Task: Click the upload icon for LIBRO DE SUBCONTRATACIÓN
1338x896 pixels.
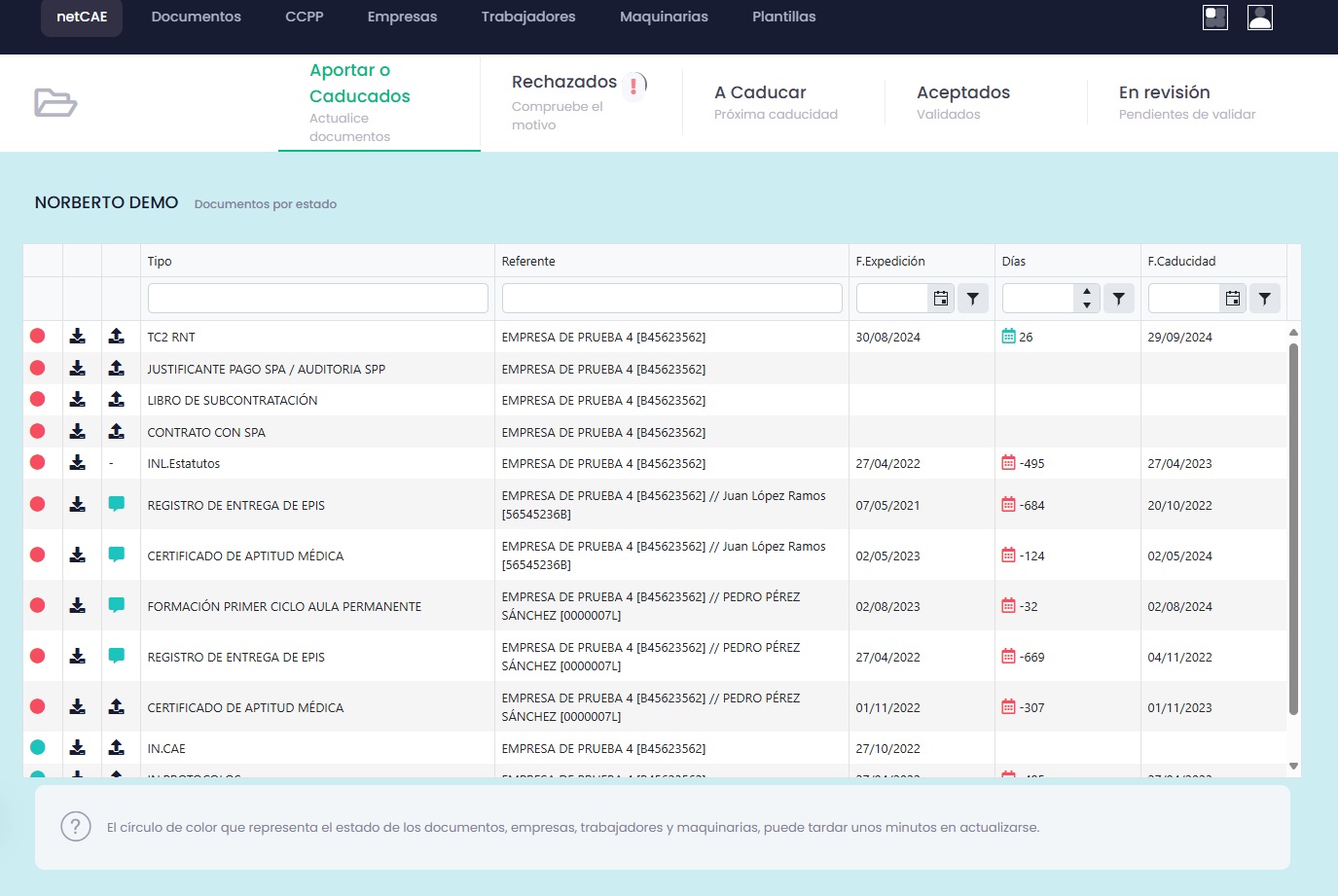Action: 117,400
